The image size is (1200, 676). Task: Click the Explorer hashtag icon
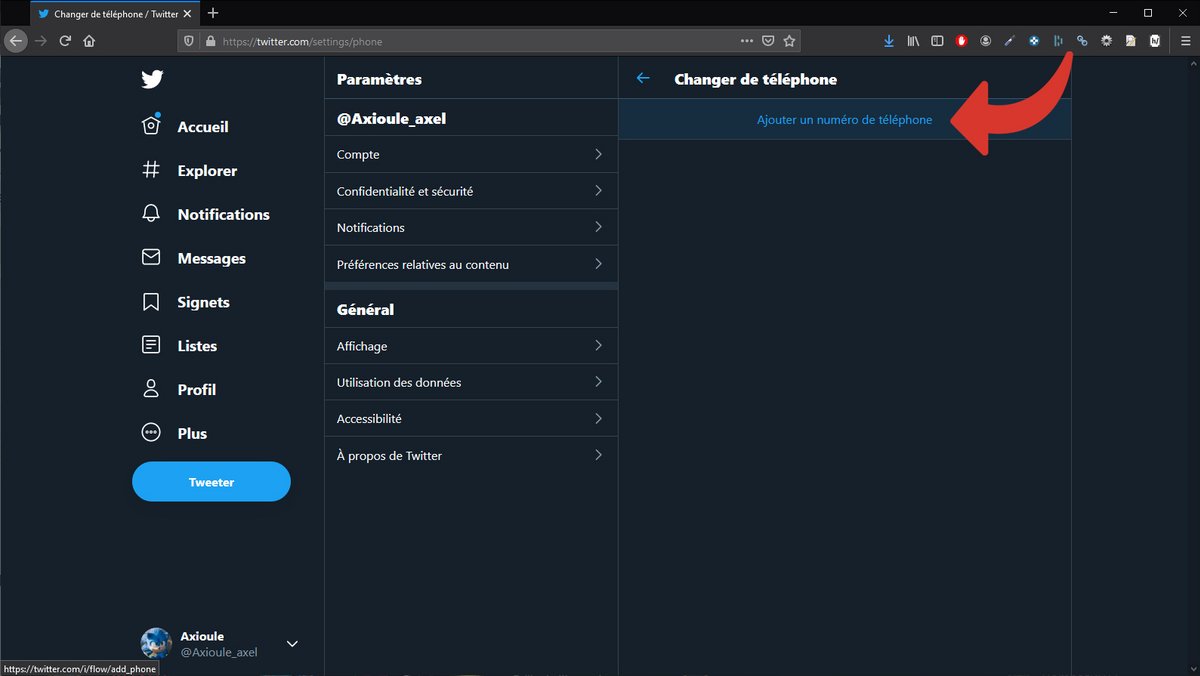click(151, 170)
